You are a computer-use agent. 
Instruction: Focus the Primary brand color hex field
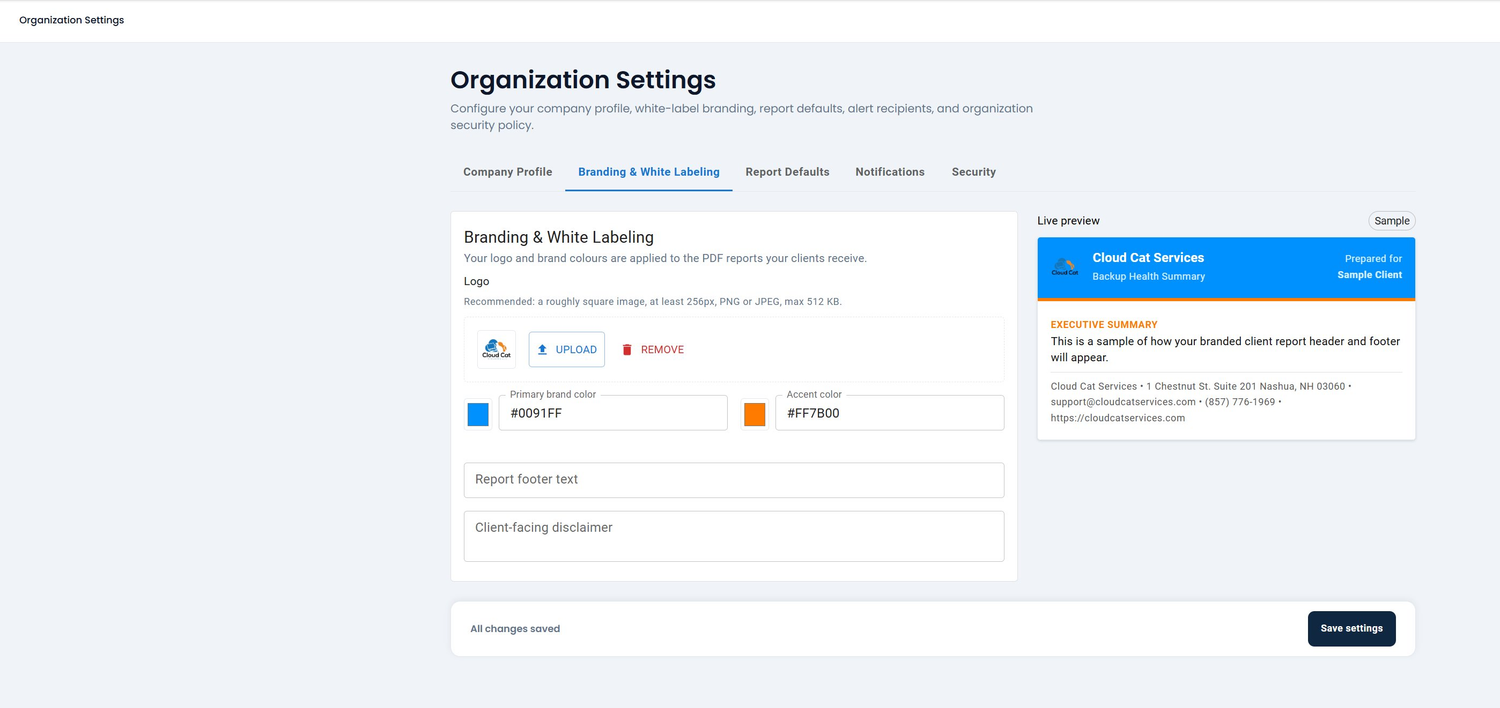[x=613, y=413]
